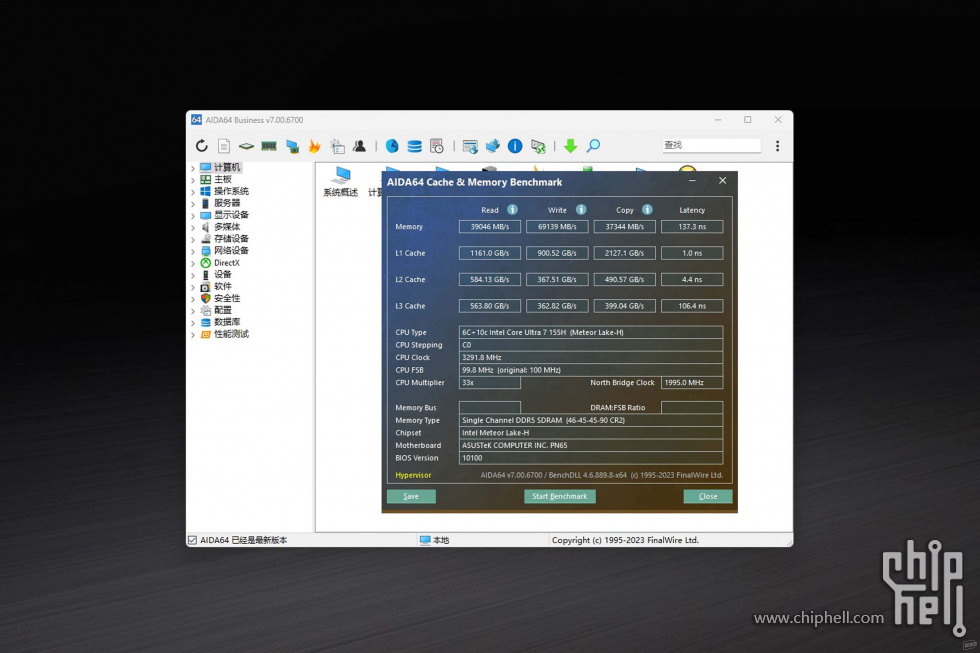Click the window-with-globe toolbar icon
This screenshot has height=653, width=980.
point(470,146)
